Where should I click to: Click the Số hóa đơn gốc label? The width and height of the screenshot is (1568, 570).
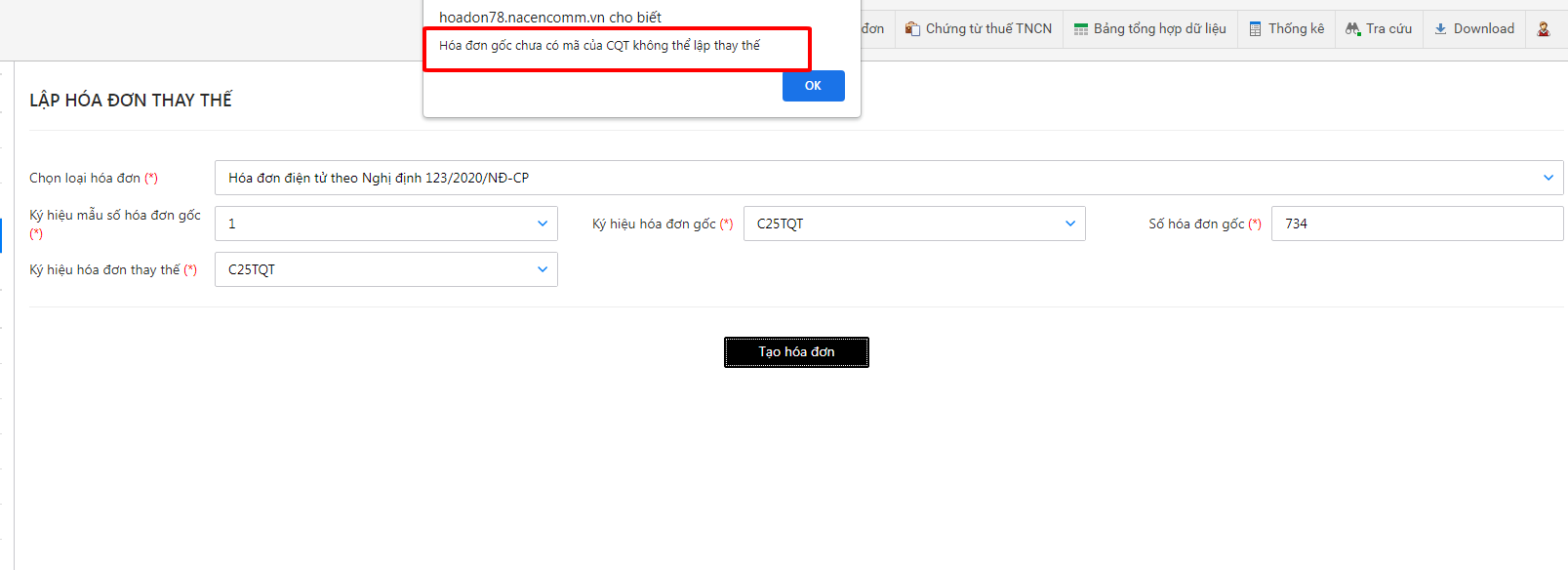1196,224
